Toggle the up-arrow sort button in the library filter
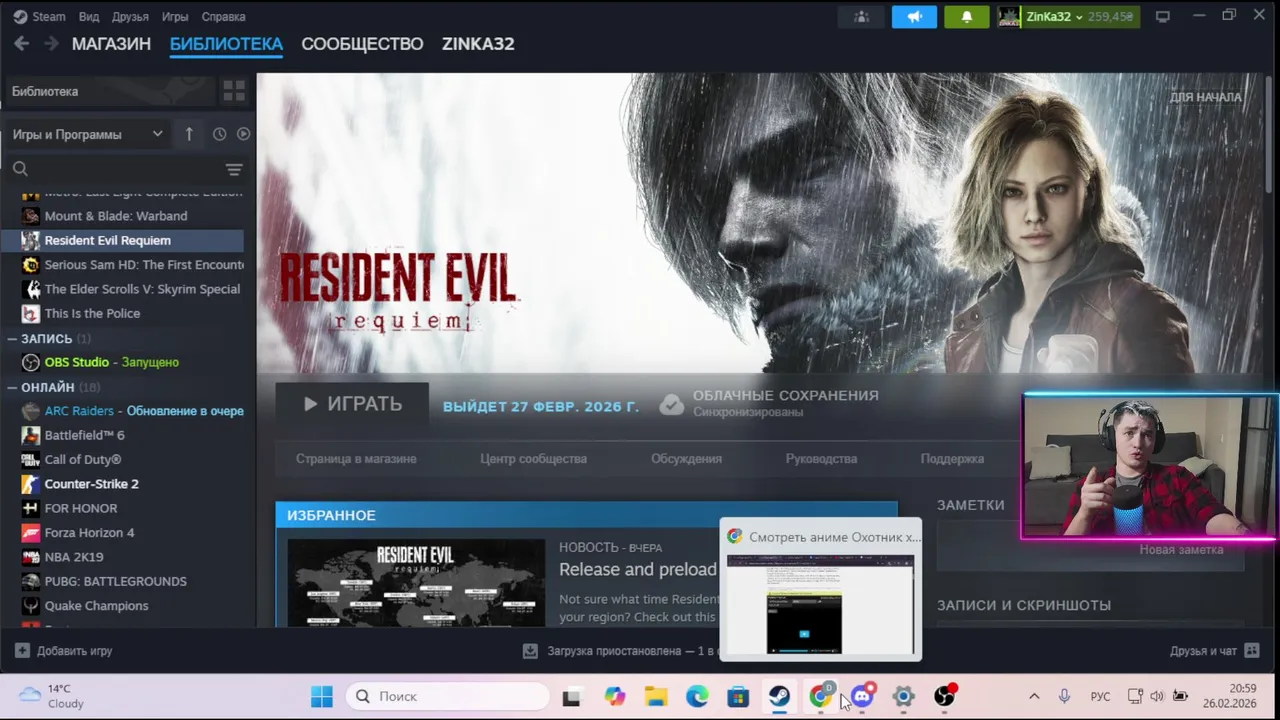 point(189,134)
